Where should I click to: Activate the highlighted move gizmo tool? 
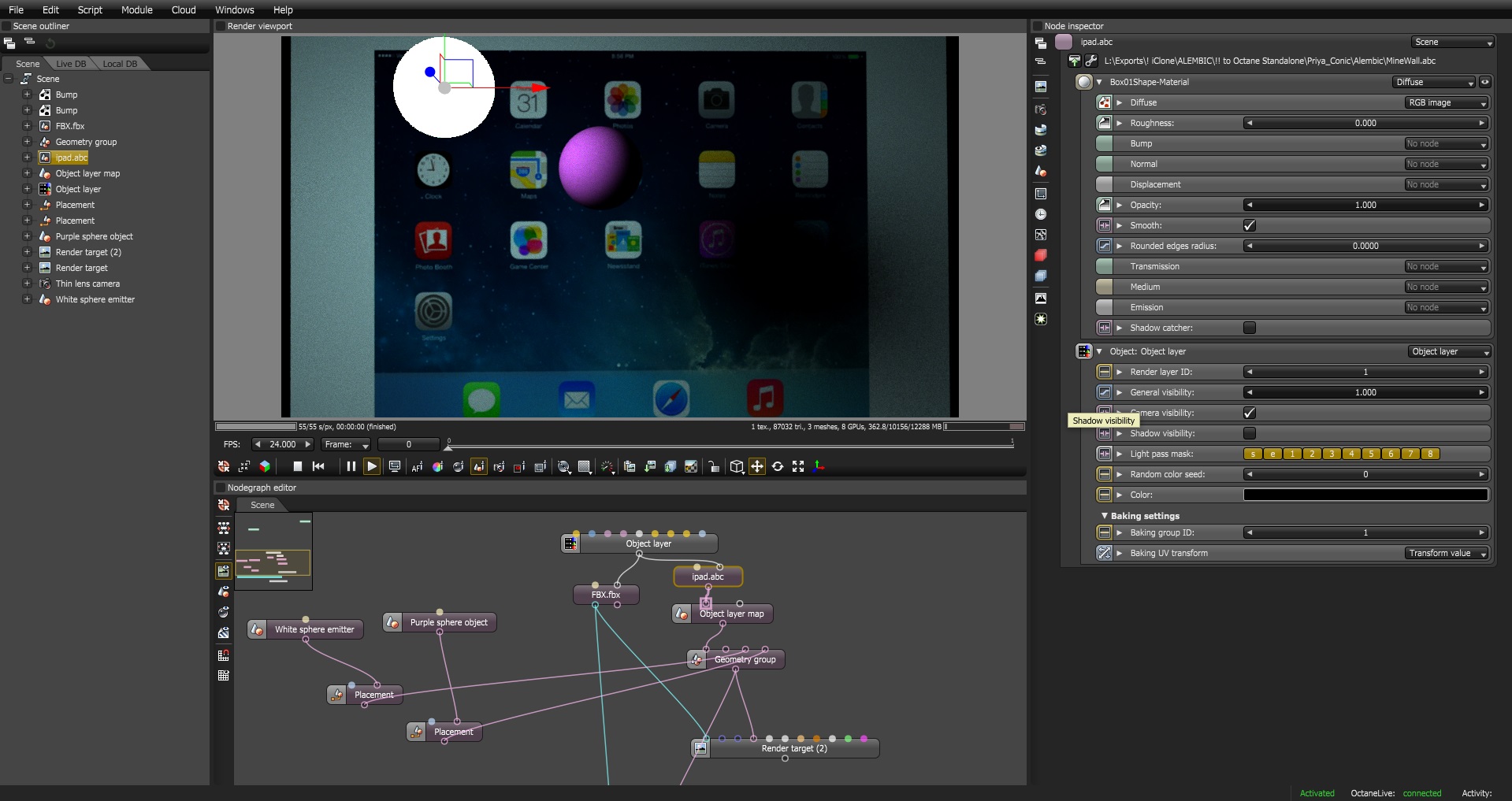pyautogui.click(x=757, y=466)
